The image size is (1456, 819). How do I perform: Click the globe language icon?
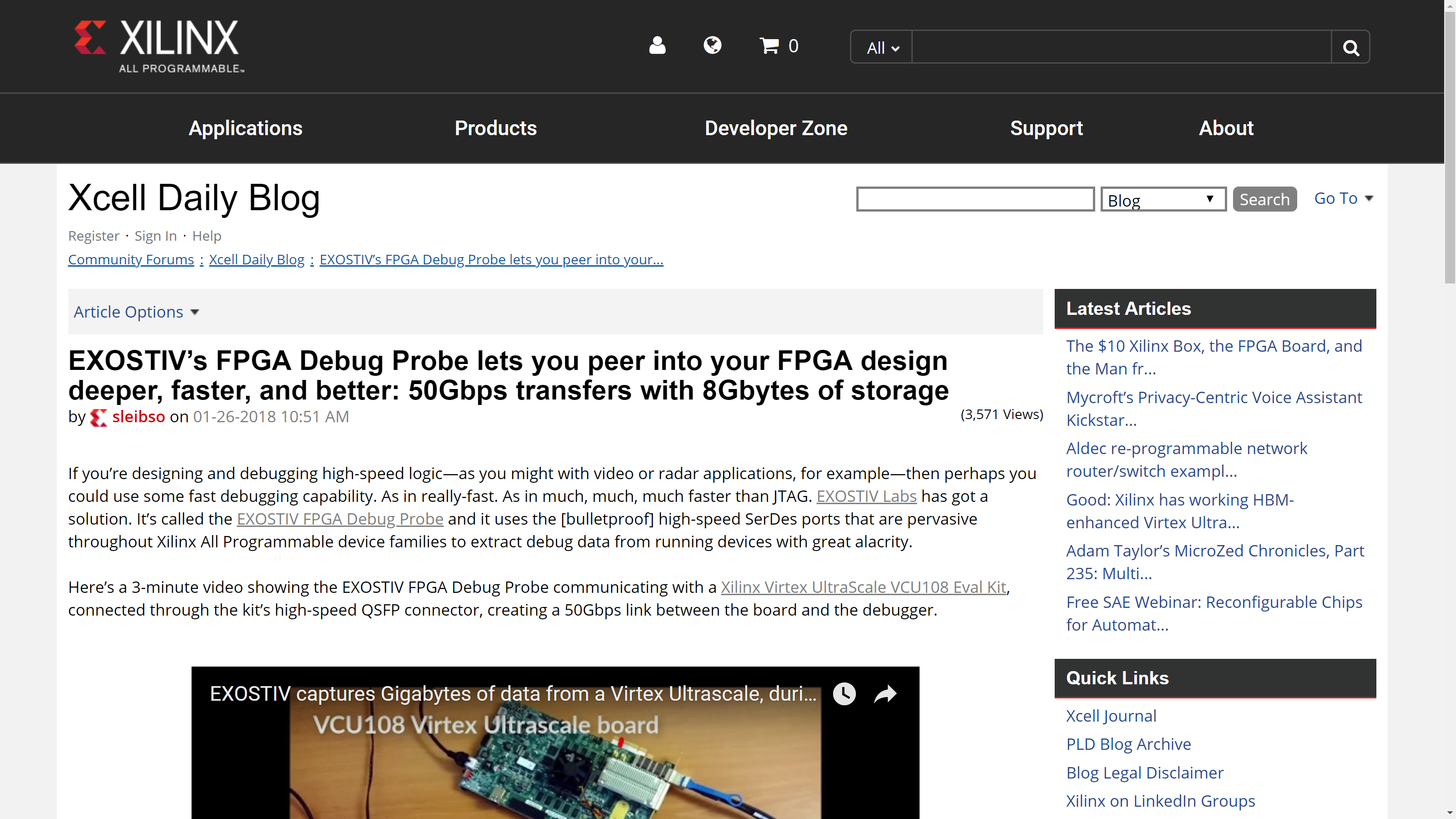[x=712, y=45]
